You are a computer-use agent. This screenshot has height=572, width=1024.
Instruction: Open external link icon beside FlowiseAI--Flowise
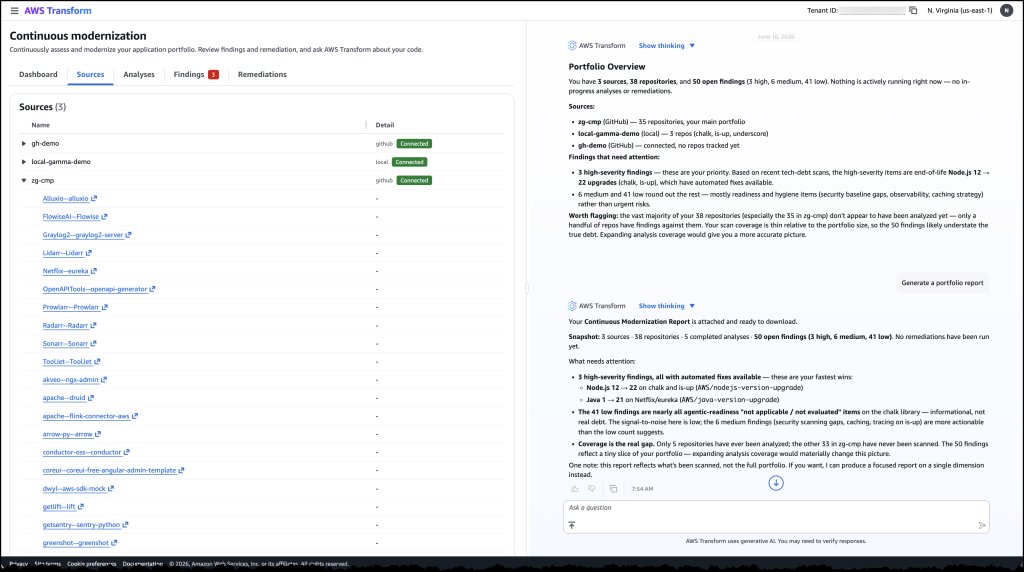click(x=104, y=217)
